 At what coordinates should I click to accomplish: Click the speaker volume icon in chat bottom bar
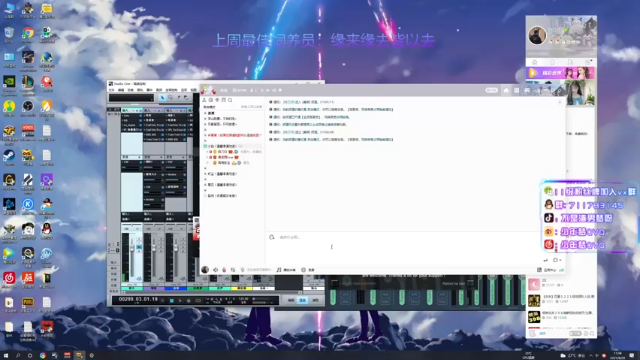[x=216, y=270]
